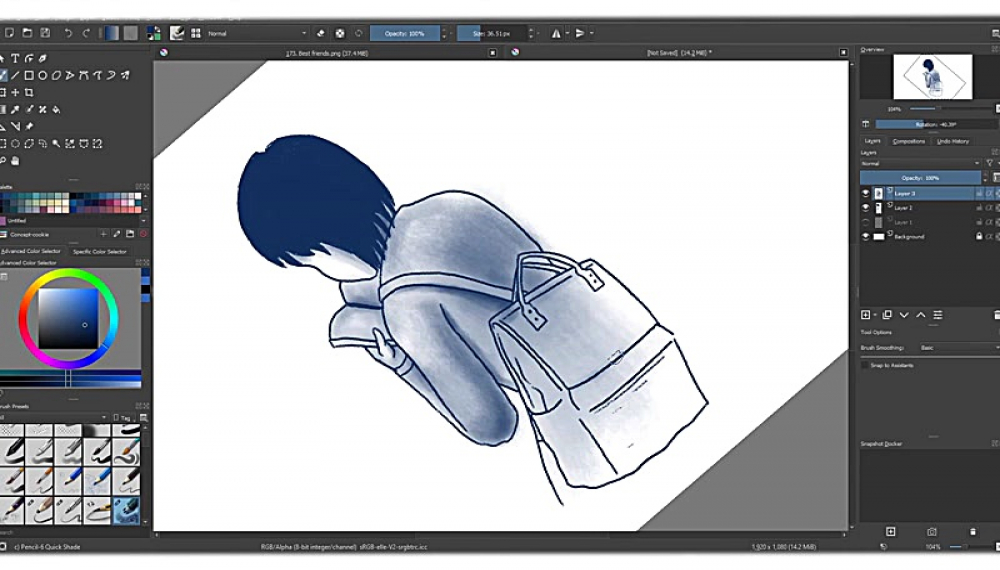Select the Rectangle shape tool
Screen dimensions: 1000x570
tap(30, 75)
